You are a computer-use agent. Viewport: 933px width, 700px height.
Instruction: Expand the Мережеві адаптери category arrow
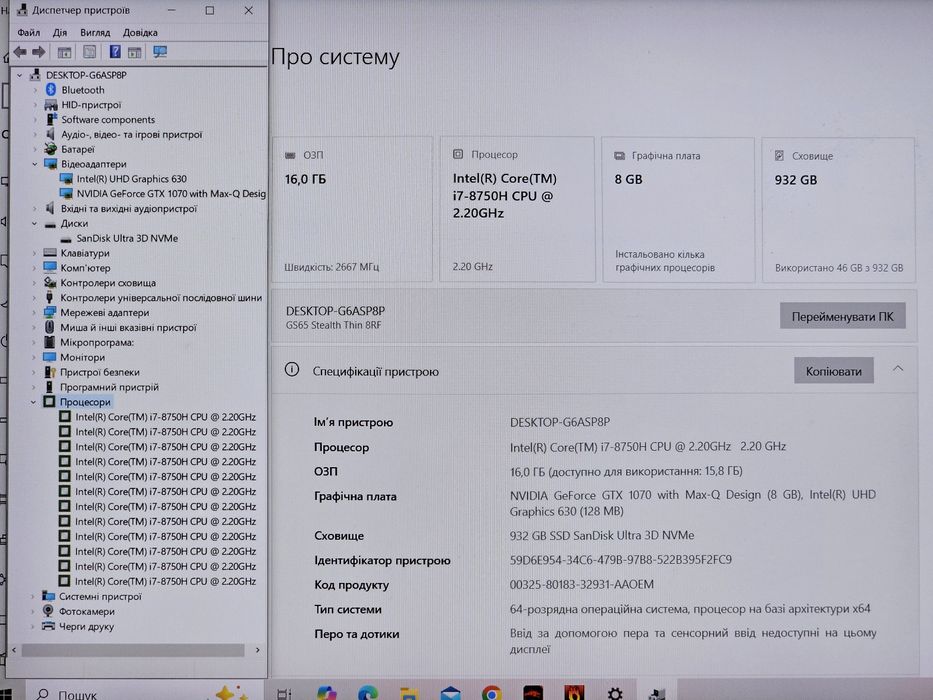point(34,312)
